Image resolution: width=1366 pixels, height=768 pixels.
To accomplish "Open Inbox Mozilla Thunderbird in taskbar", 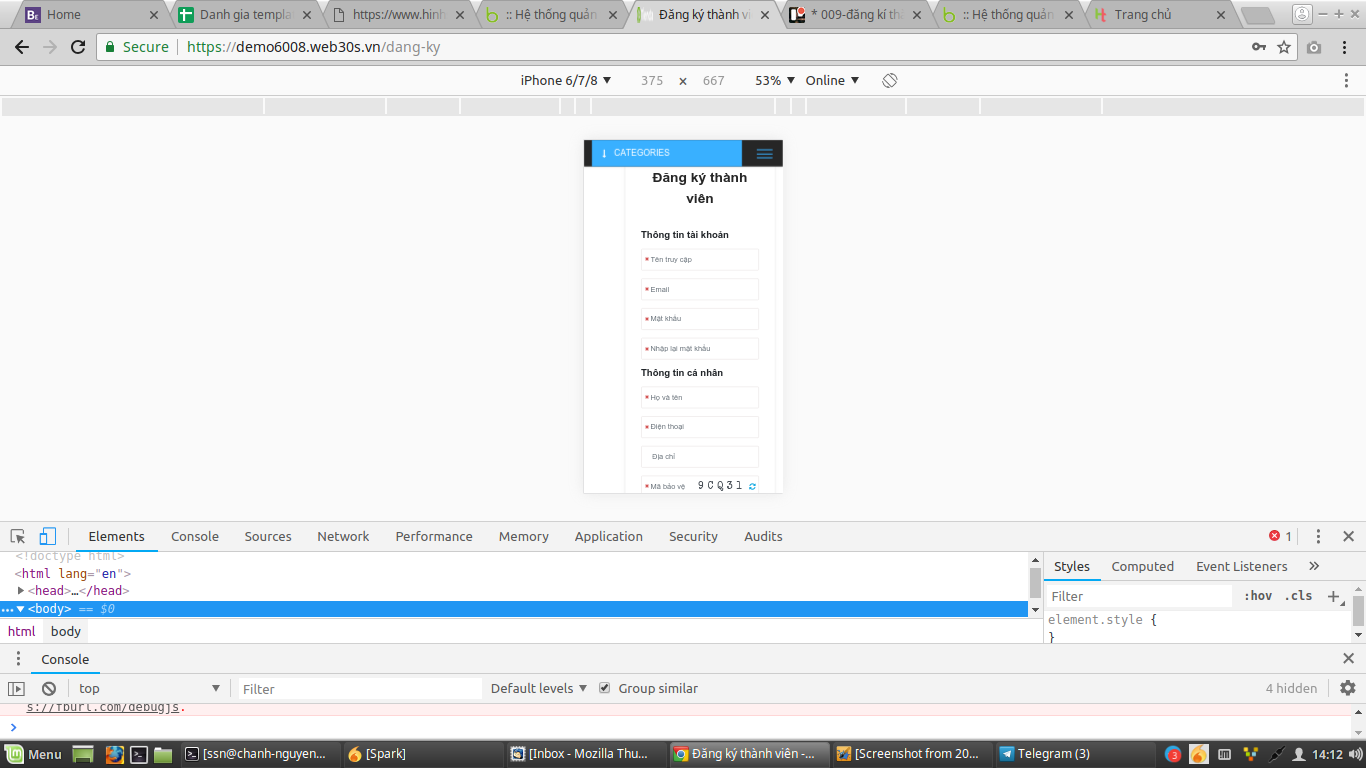I will (x=586, y=754).
